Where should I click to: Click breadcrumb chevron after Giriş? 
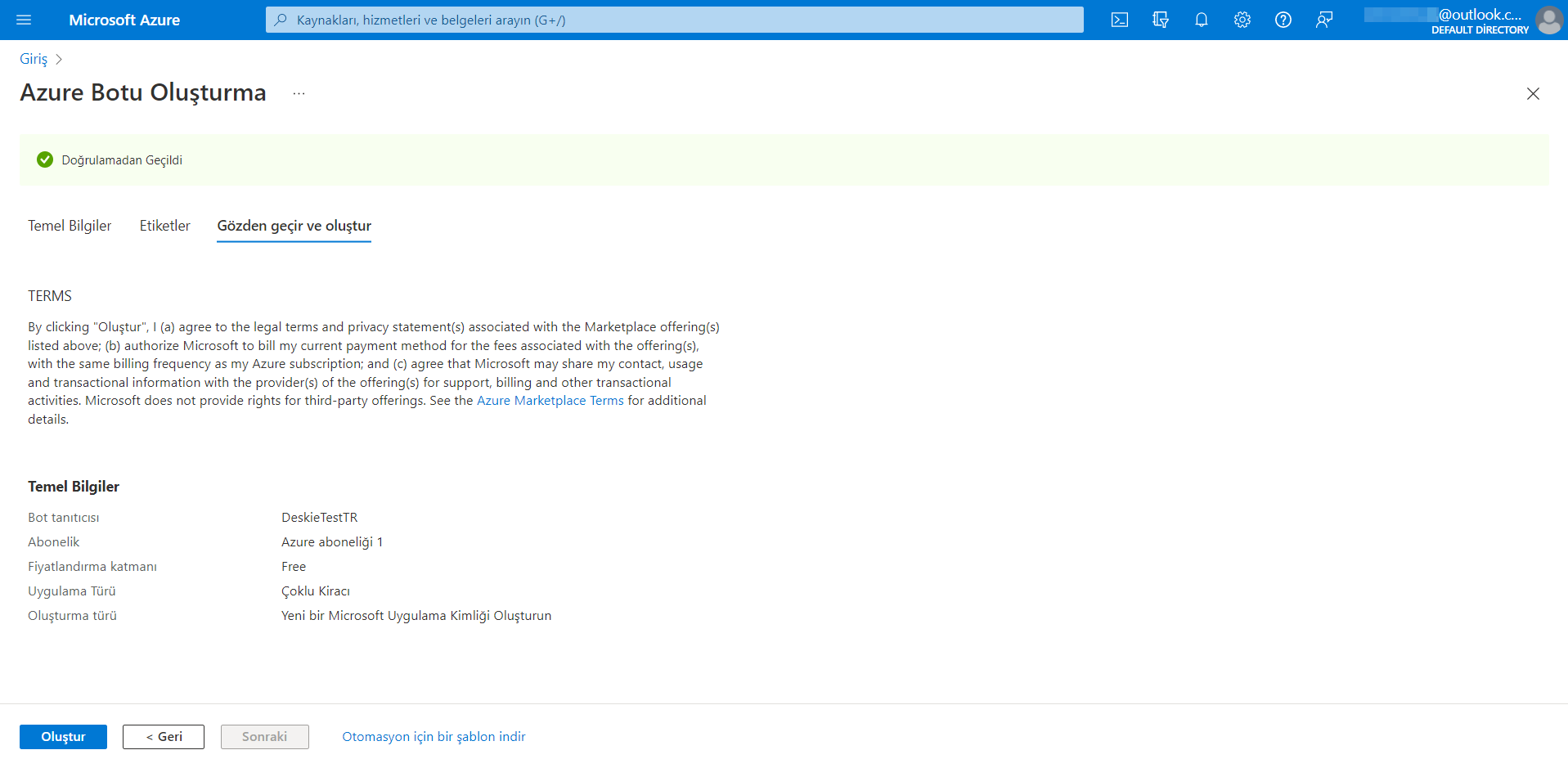point(59,59)
